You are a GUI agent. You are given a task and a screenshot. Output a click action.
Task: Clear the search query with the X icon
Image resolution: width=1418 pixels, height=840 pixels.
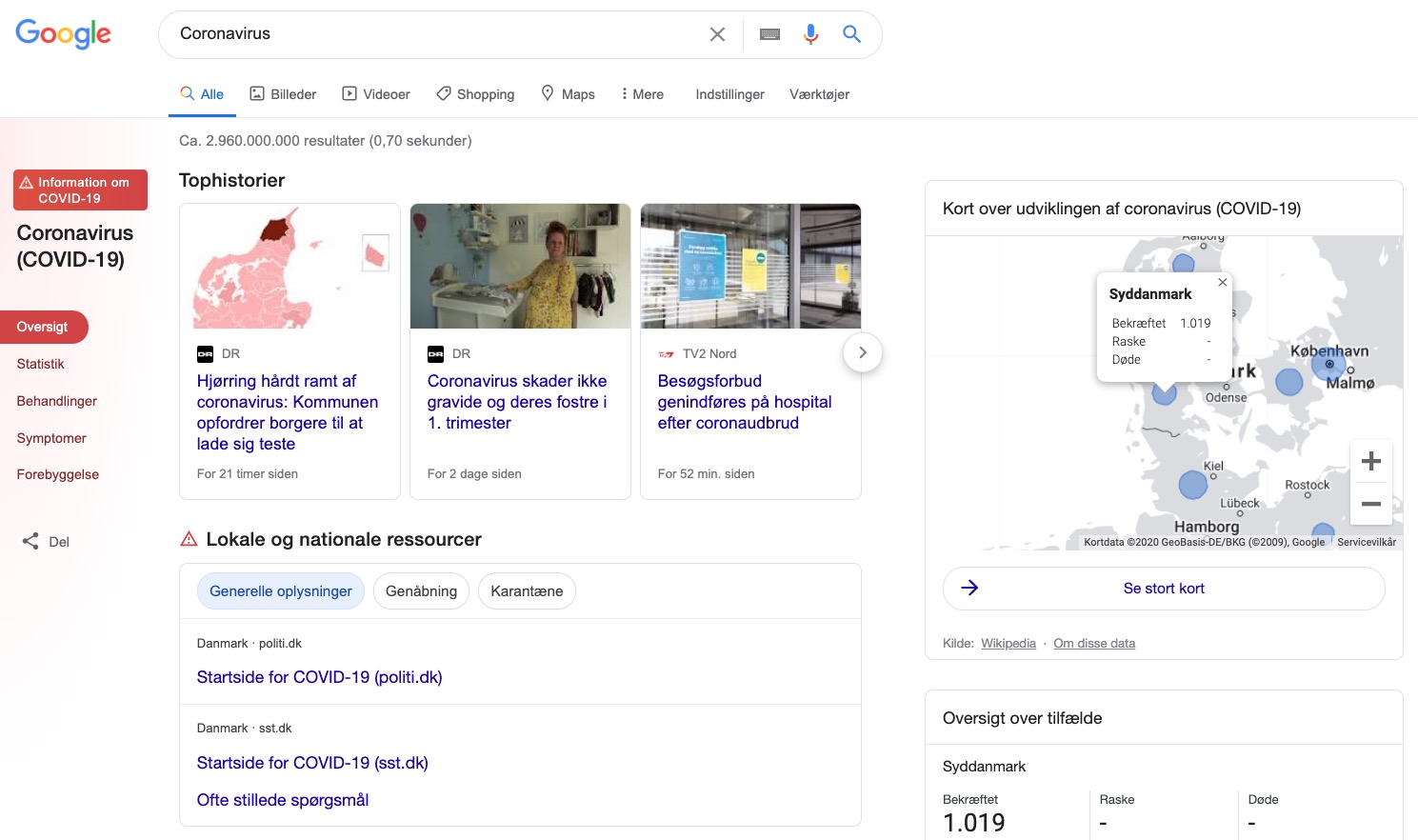[717, 34]
